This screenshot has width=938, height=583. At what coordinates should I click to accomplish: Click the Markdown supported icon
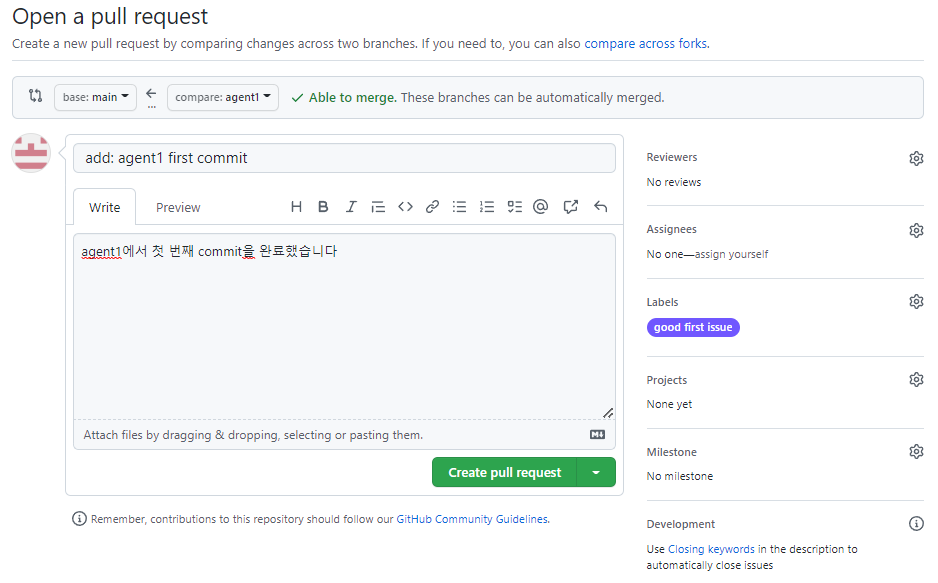(x=597, y=435)
